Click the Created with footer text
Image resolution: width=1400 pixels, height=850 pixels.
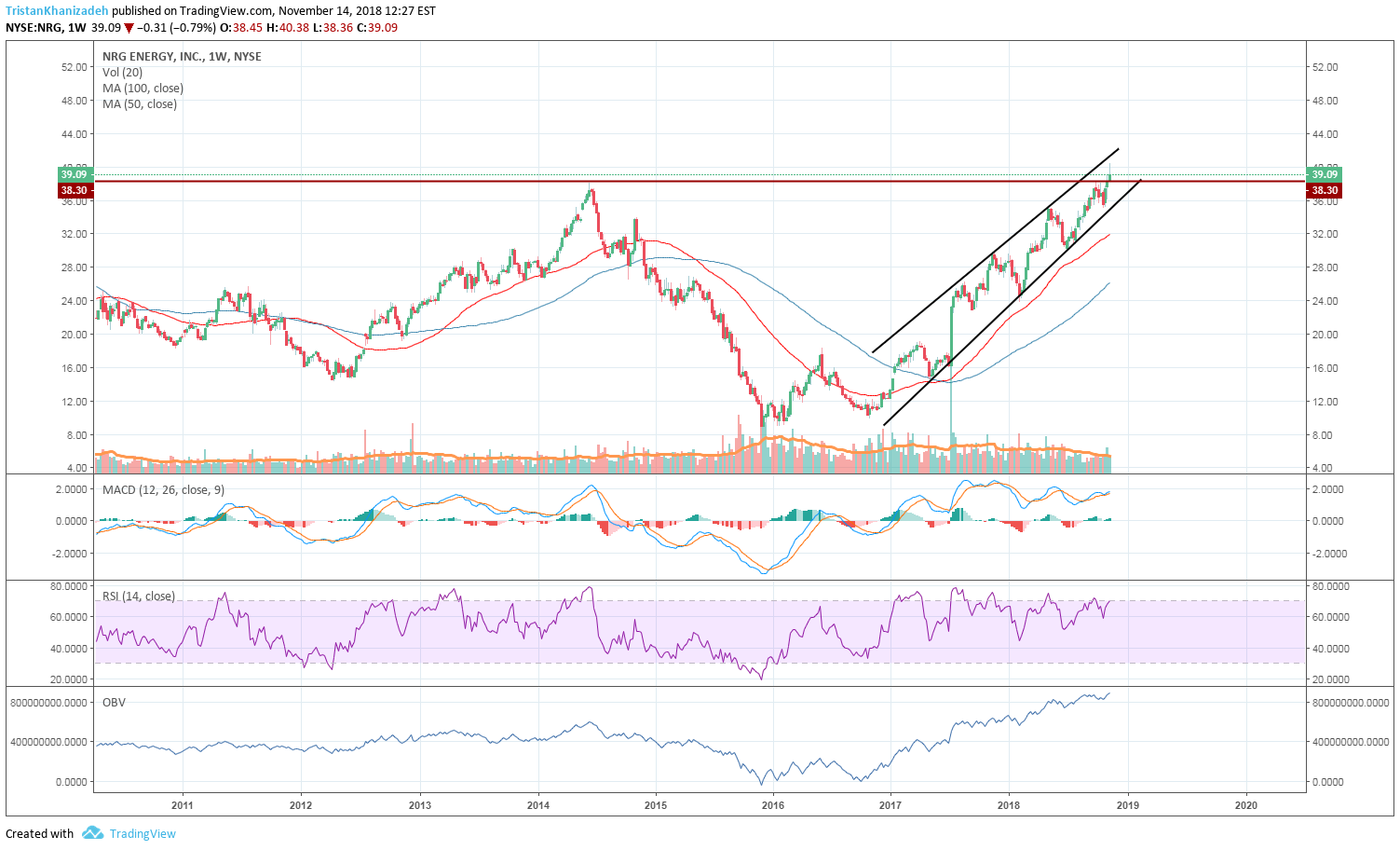40,834
